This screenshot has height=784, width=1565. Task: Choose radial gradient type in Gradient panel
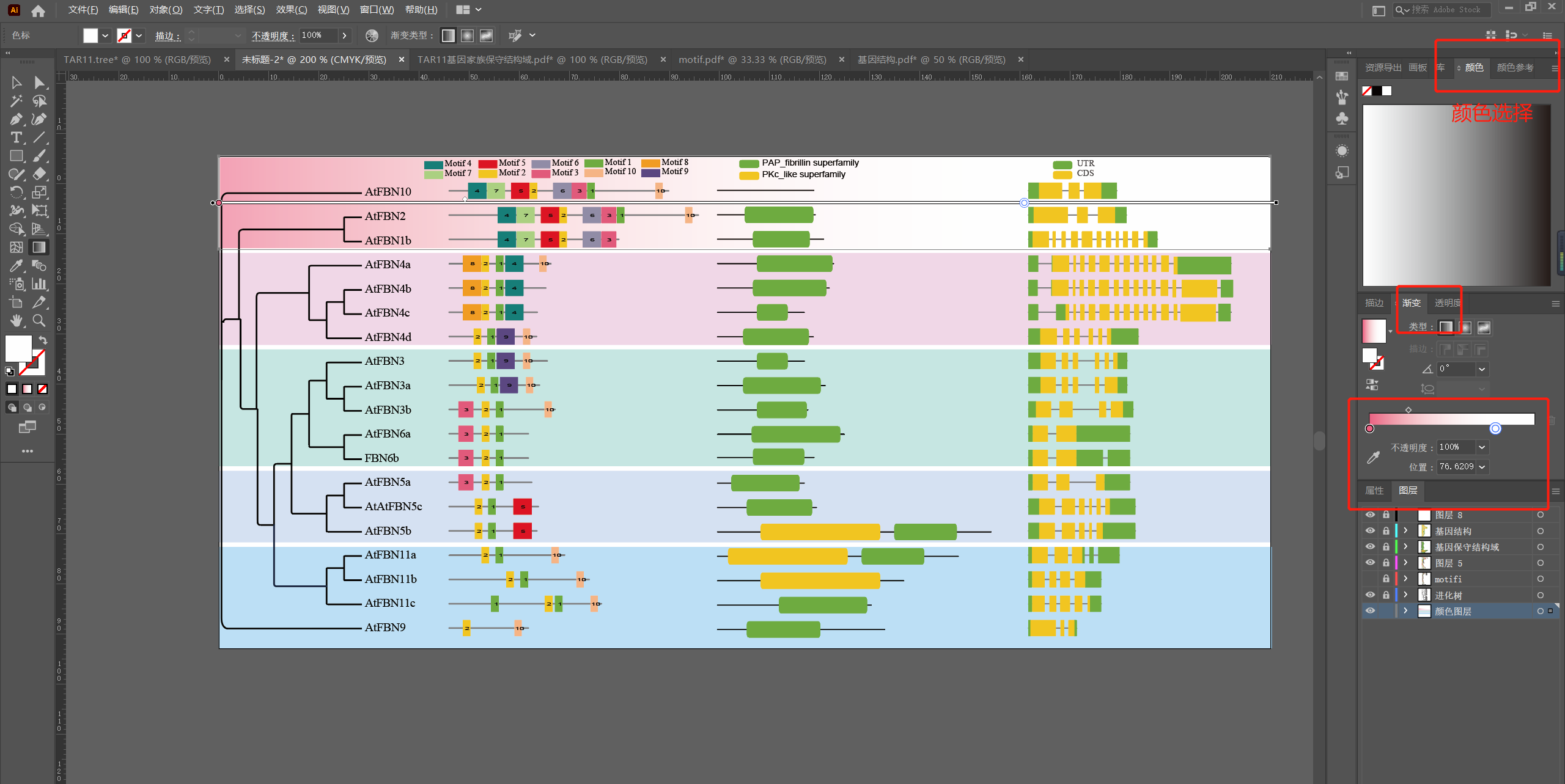coord(1465,328)
